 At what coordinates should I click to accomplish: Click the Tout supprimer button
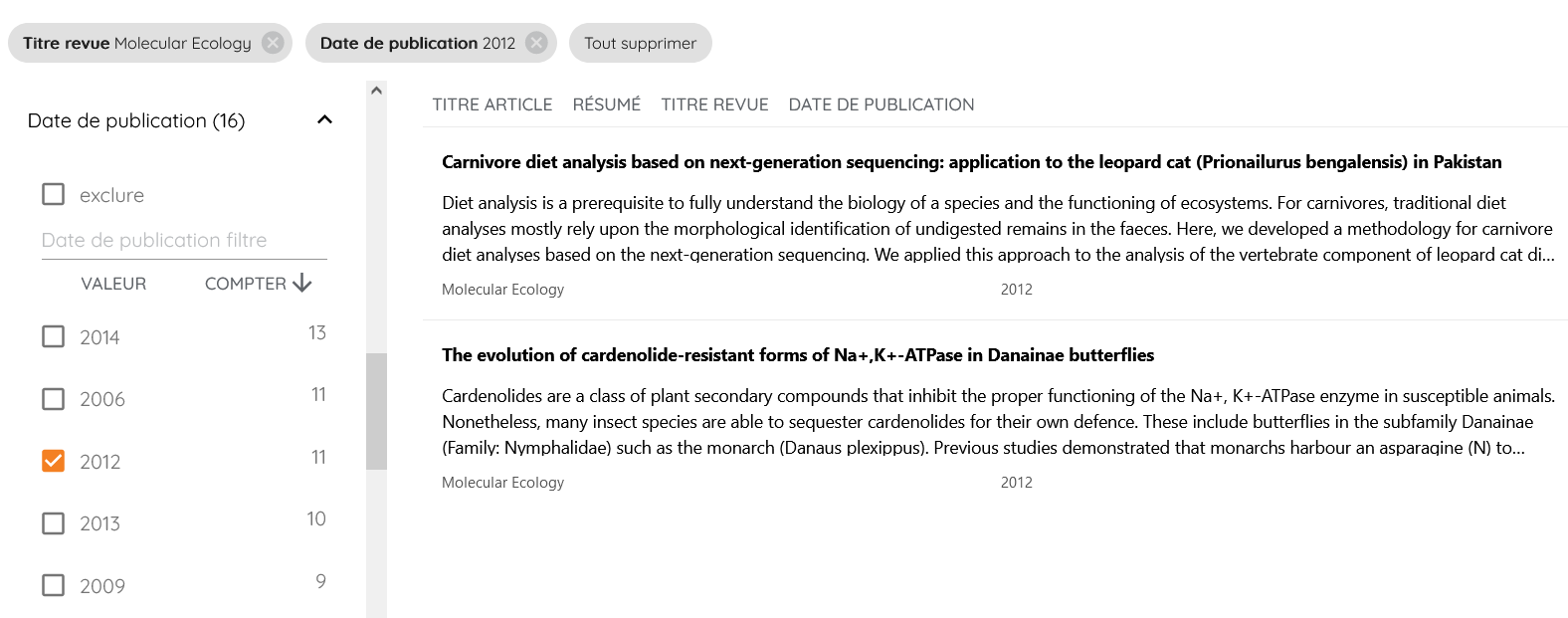pos(641,43)
